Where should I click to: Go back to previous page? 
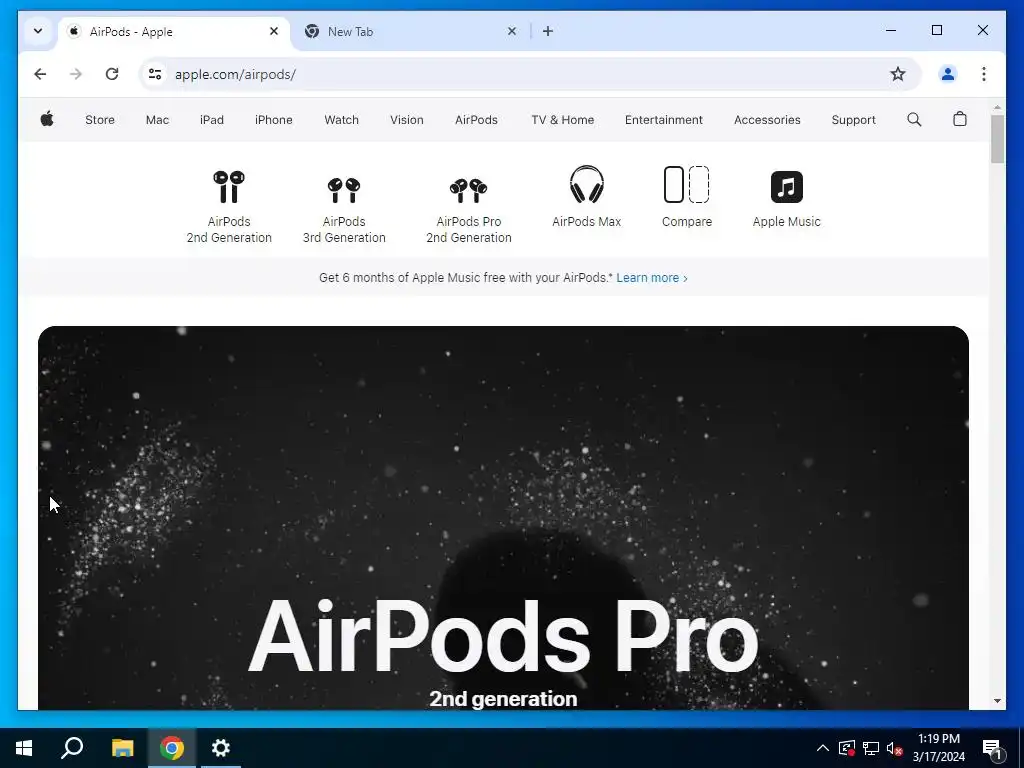tap(40, 74)
